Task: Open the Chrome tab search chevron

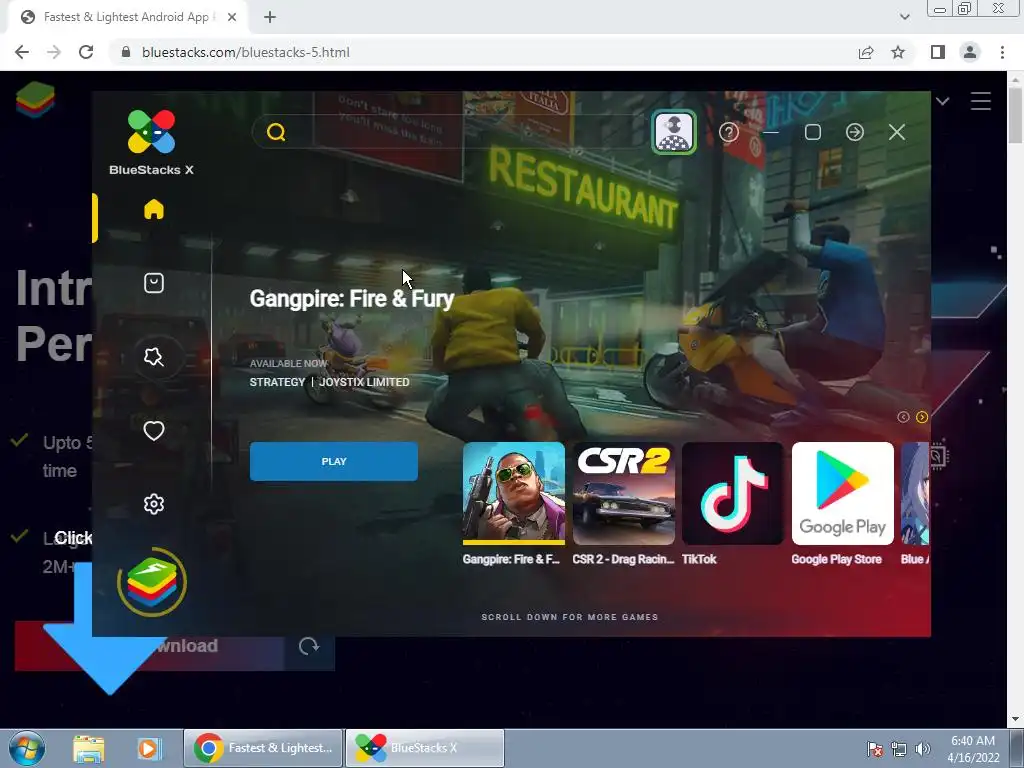Action: coord(904,17)
